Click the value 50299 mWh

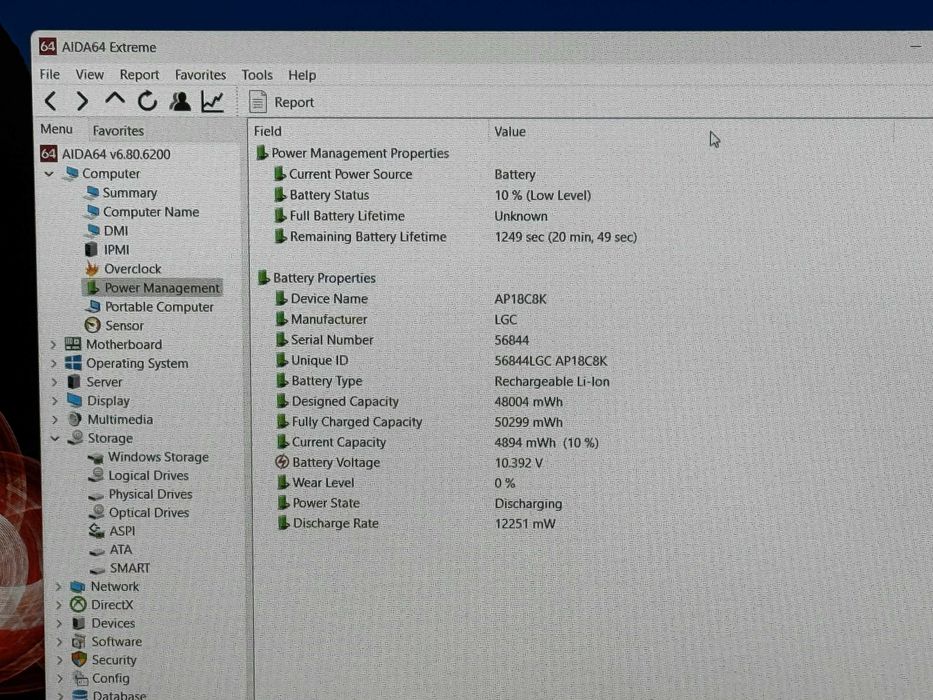click(528, 423)
